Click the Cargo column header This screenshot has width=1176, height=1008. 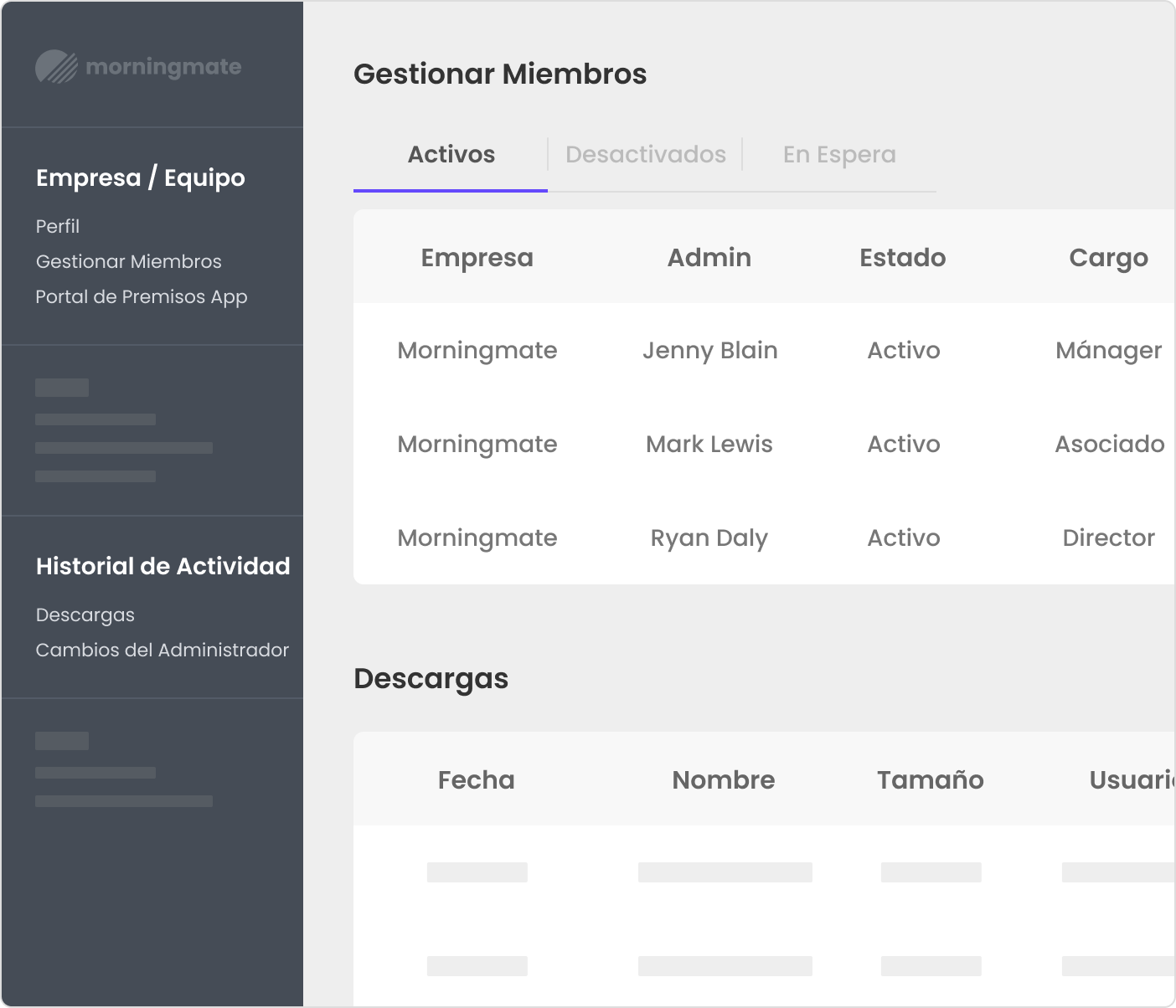coord(1107,258)
